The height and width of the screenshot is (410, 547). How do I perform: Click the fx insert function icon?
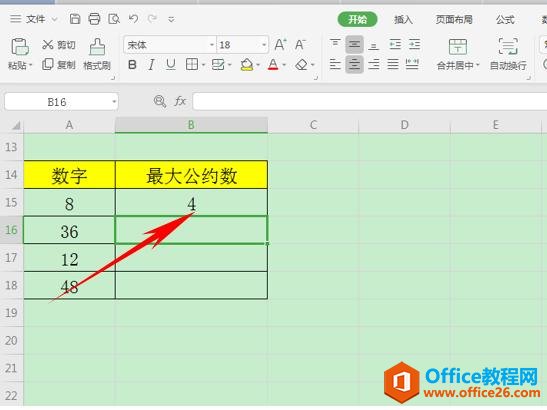click(180, 102)
